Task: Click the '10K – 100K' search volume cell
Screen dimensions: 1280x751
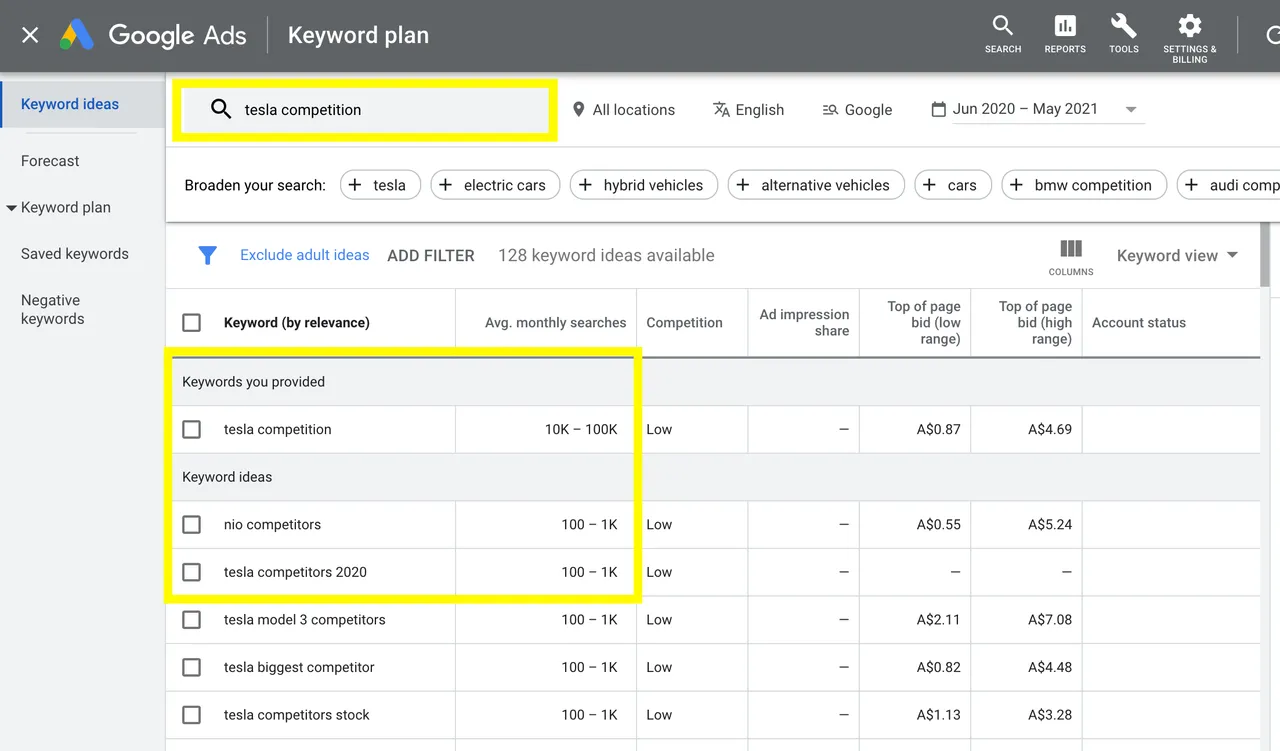Action: tap(581, 429)
